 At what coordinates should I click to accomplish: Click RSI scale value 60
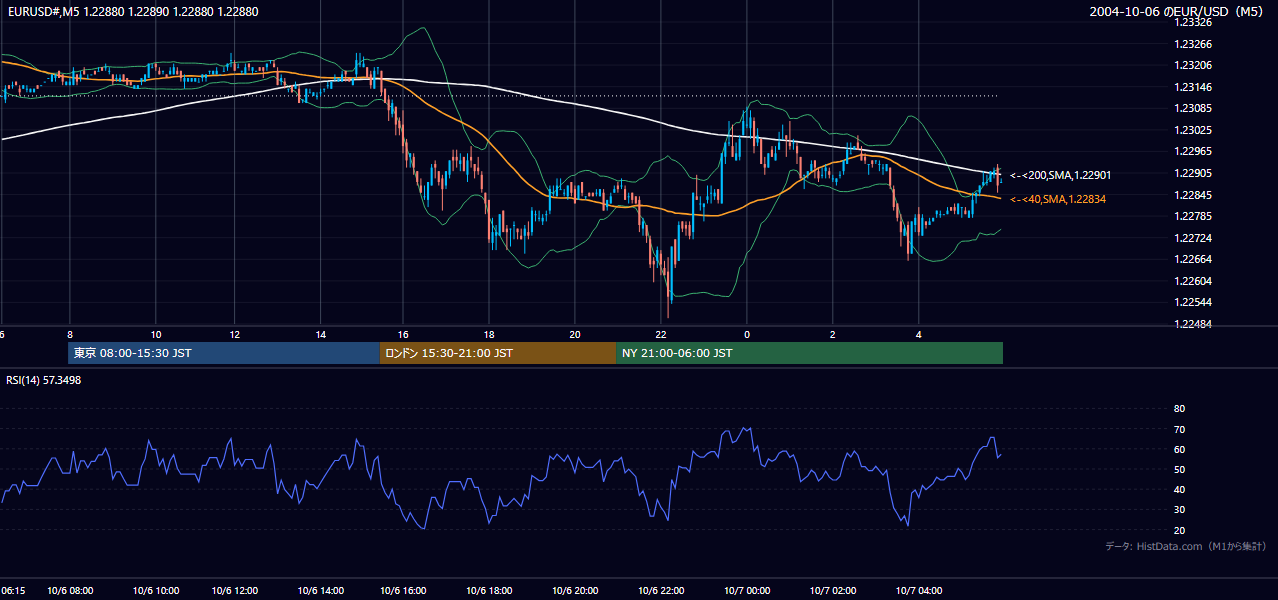[x=1179, y=449]
